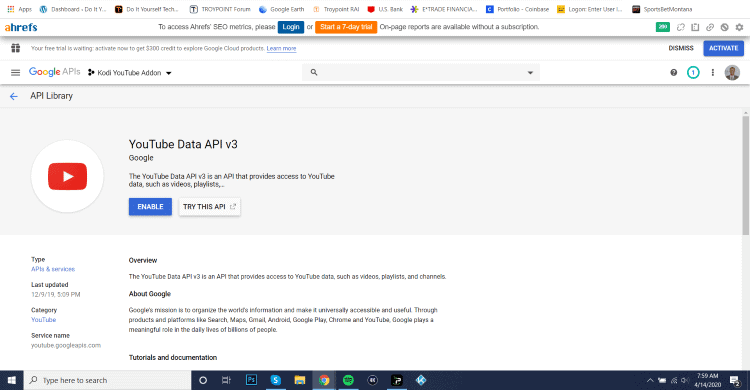Open the U.S. Bank bookmark
The image size is (750, 390).
386,9
